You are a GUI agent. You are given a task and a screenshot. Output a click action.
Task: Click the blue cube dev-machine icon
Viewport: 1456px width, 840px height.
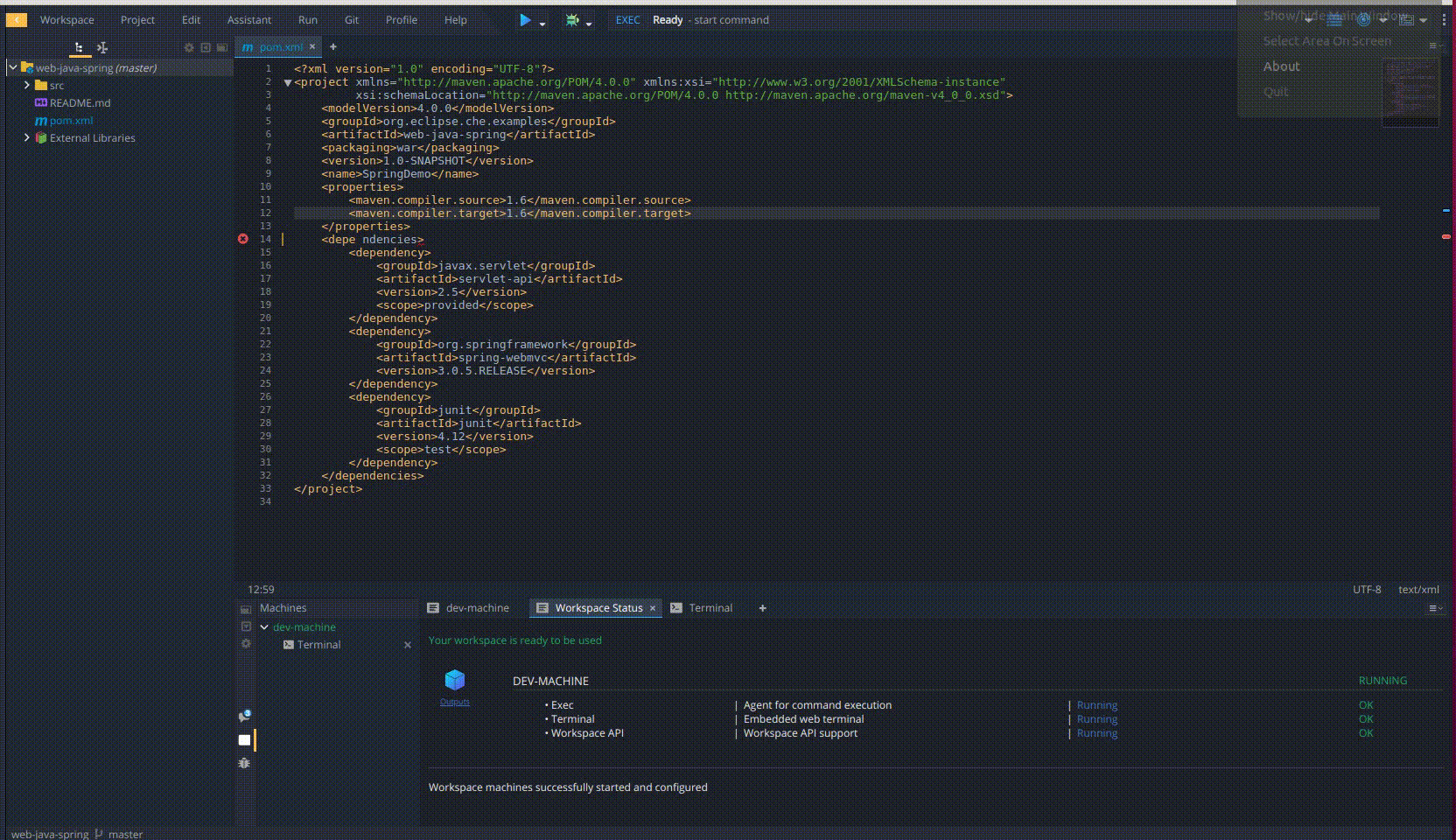(454, 680)
